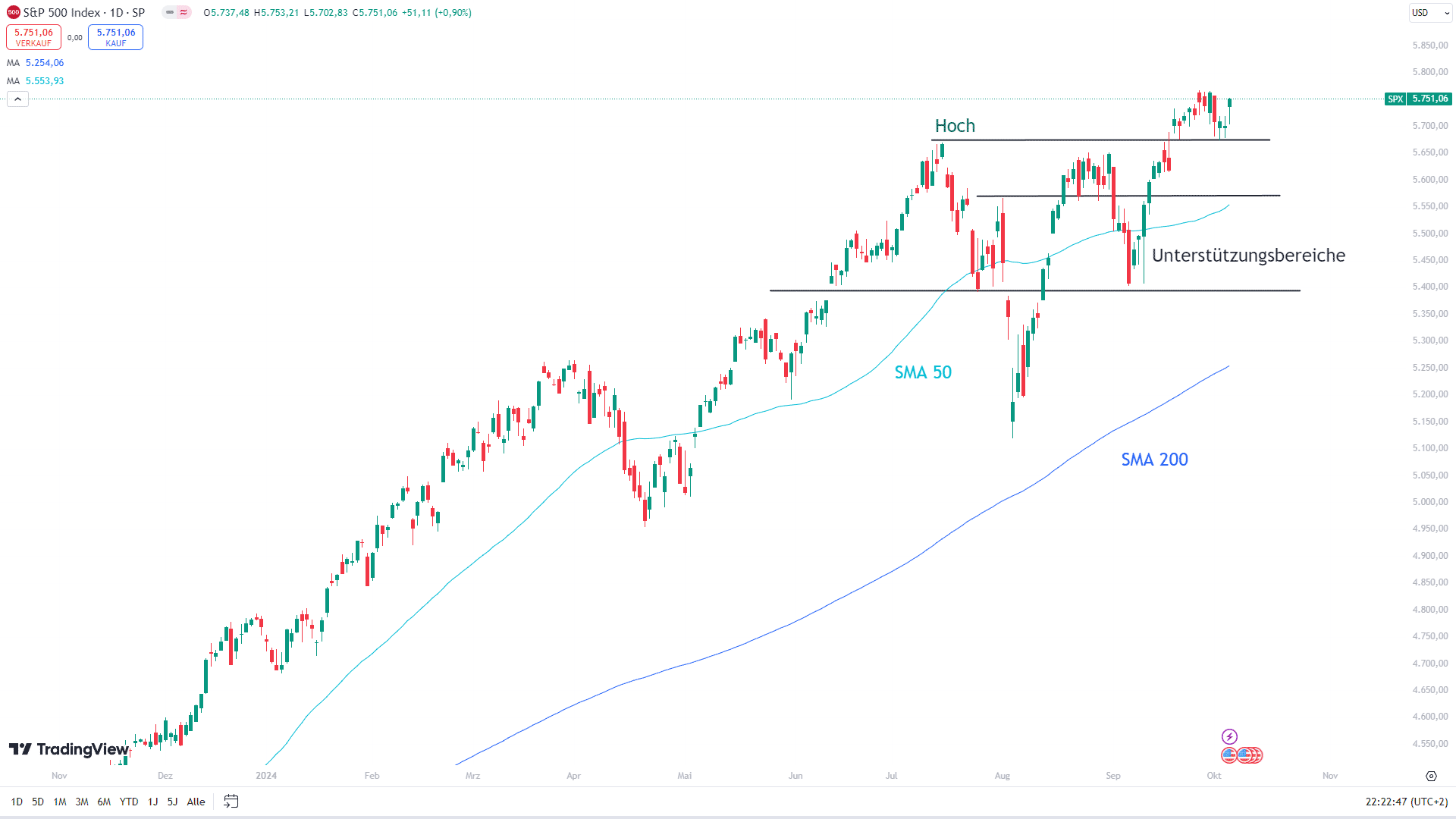1456x819 pixels.
Task: Select the 1M time range
Action: 60,802
